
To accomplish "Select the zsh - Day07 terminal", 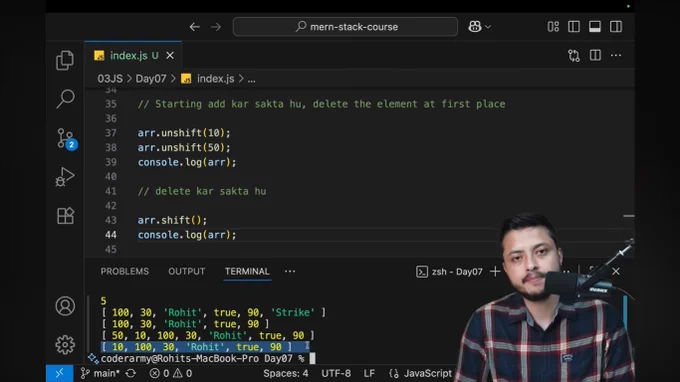I will 449,272.
